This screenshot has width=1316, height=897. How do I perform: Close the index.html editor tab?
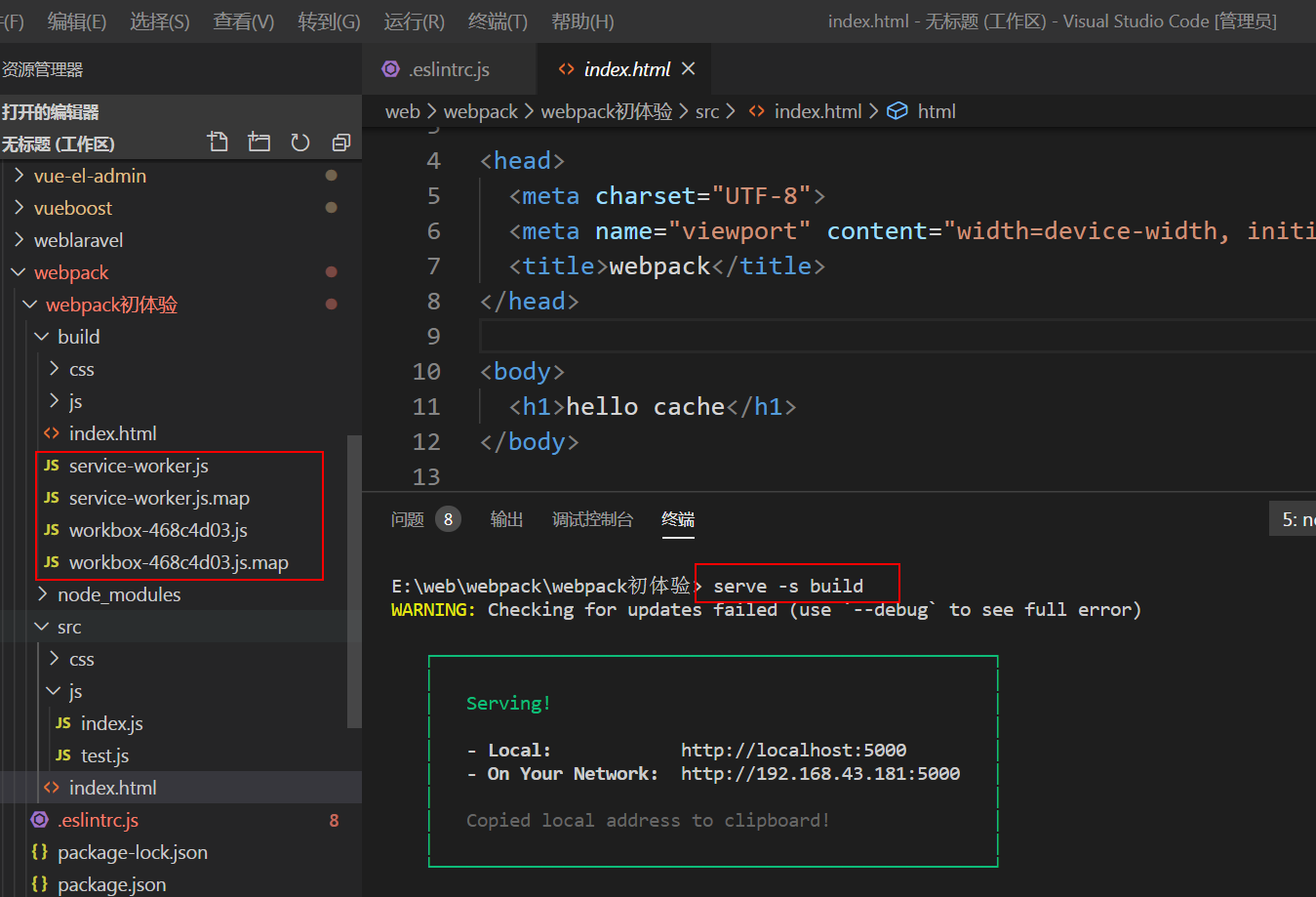click(x=689, y=68)
